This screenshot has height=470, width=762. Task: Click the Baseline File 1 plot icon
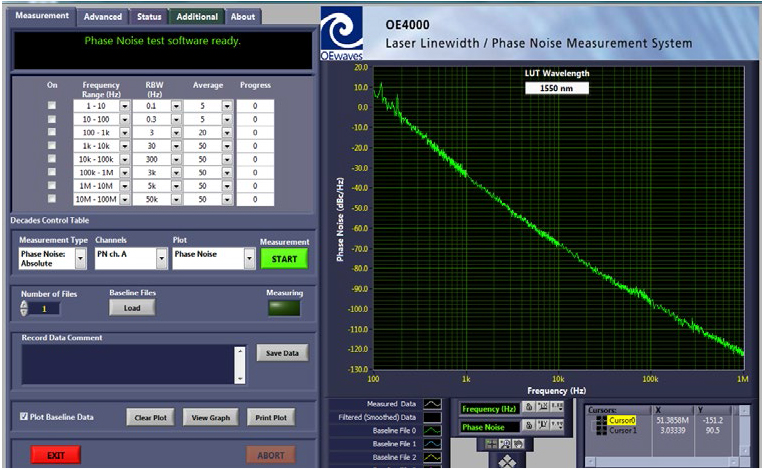[x=432, y=444]
